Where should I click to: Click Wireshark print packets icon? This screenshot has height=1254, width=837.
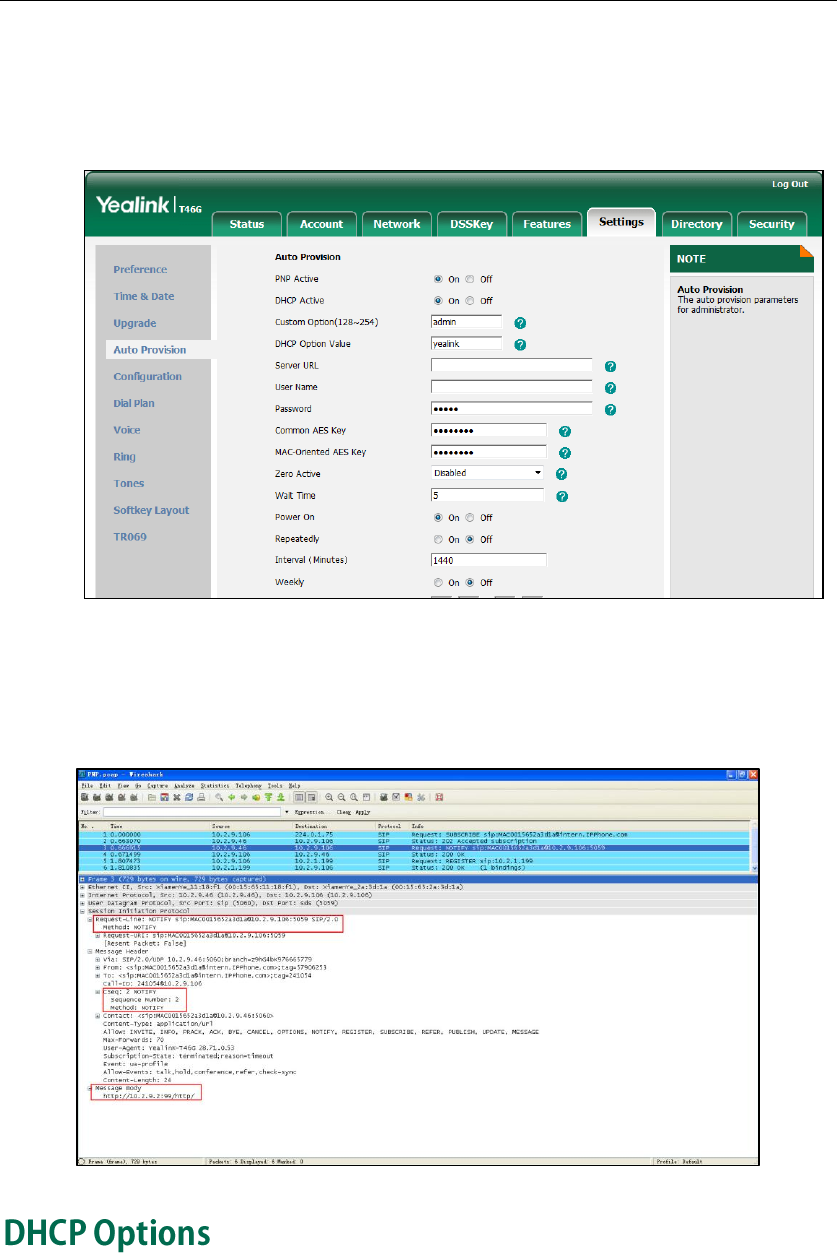(x=201, y=797)
